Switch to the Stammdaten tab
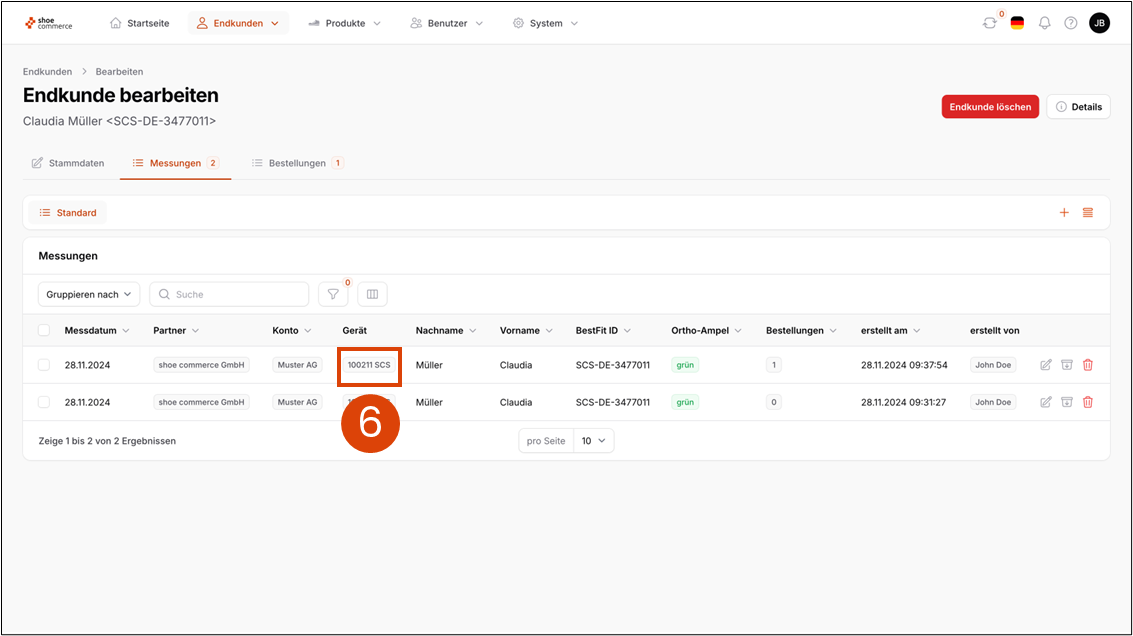The width and height of the screenshot is (1133, 636). coord(68,163)
